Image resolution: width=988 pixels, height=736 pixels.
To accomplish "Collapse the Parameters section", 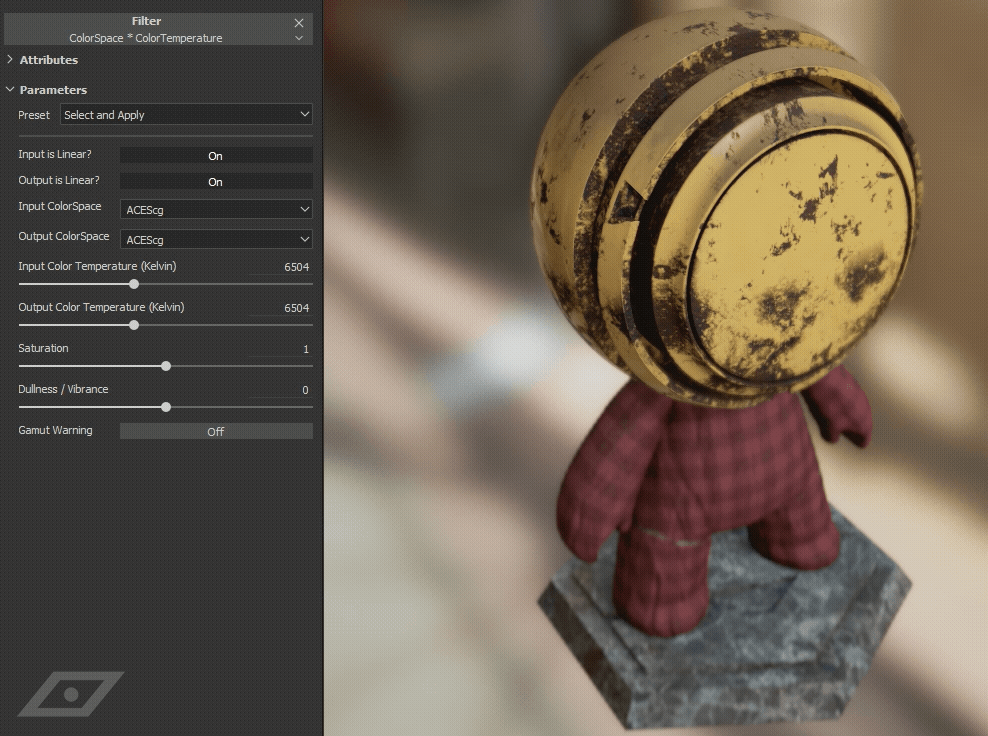I will tap(10, 89).
